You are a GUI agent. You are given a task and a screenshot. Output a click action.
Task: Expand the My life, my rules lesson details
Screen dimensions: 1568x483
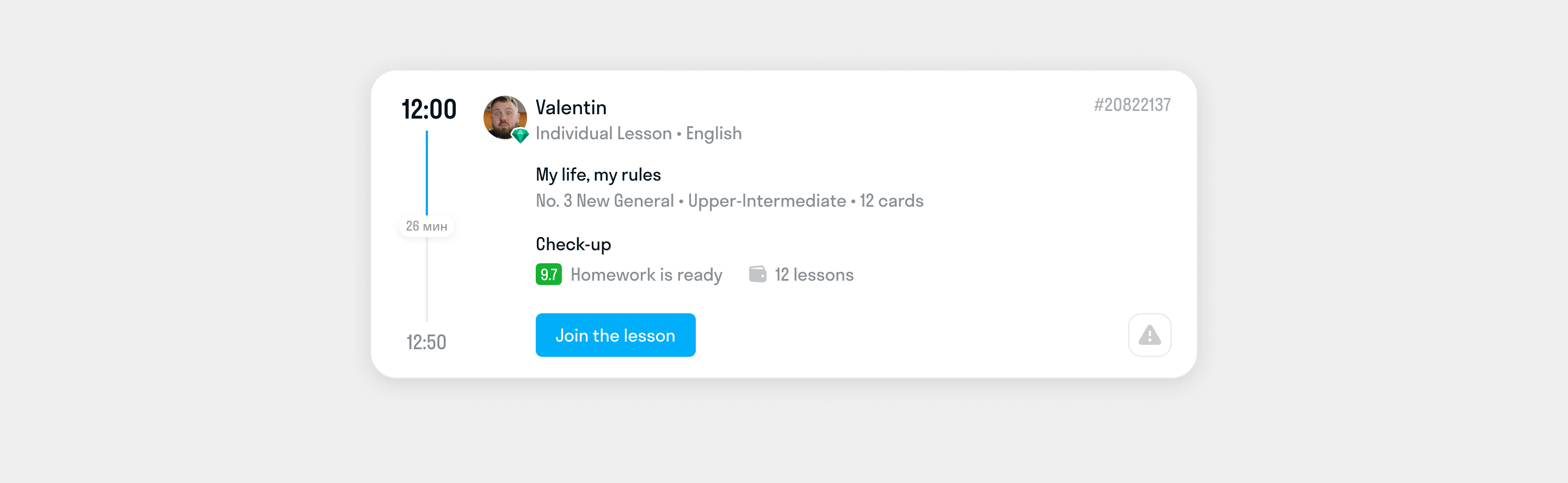[598, 175]
